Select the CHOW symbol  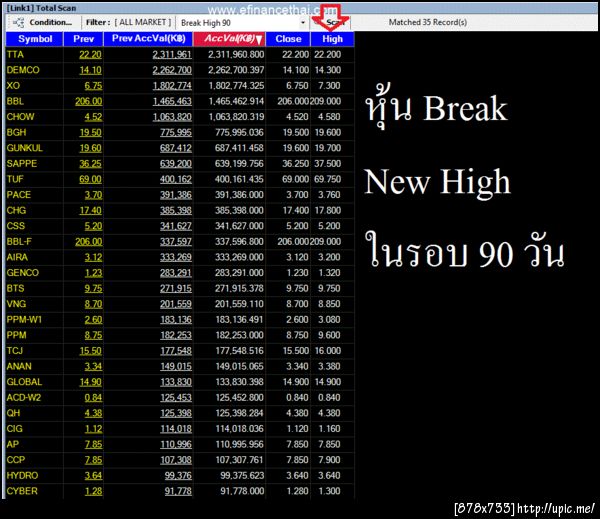[20, 117]
